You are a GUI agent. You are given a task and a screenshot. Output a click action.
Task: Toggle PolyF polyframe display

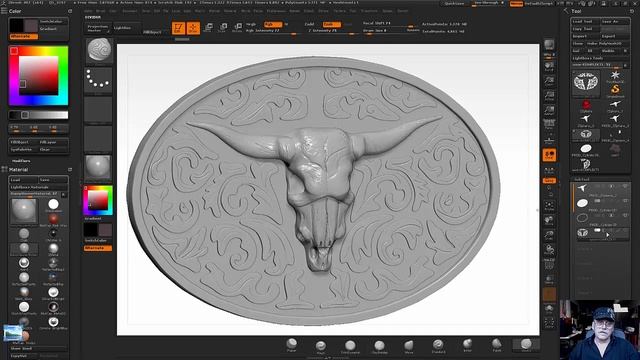(549, 264)
